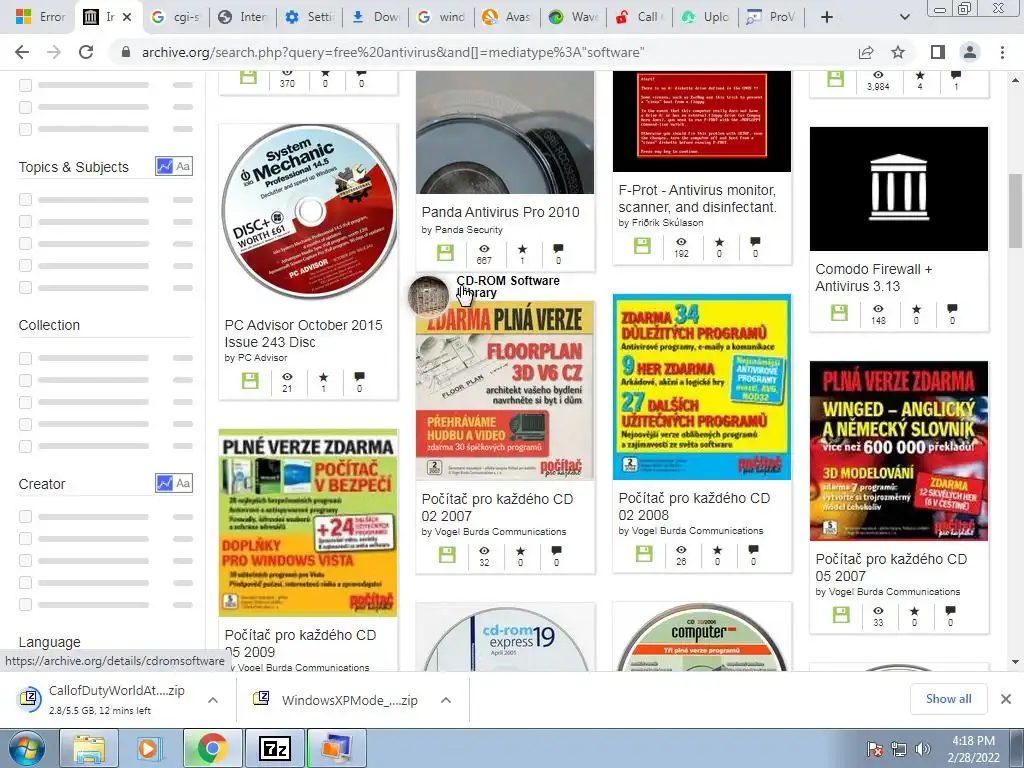Close the active Internet Archive tab
This screenshot has height=768, width=1024.
(x=127, y=17)
